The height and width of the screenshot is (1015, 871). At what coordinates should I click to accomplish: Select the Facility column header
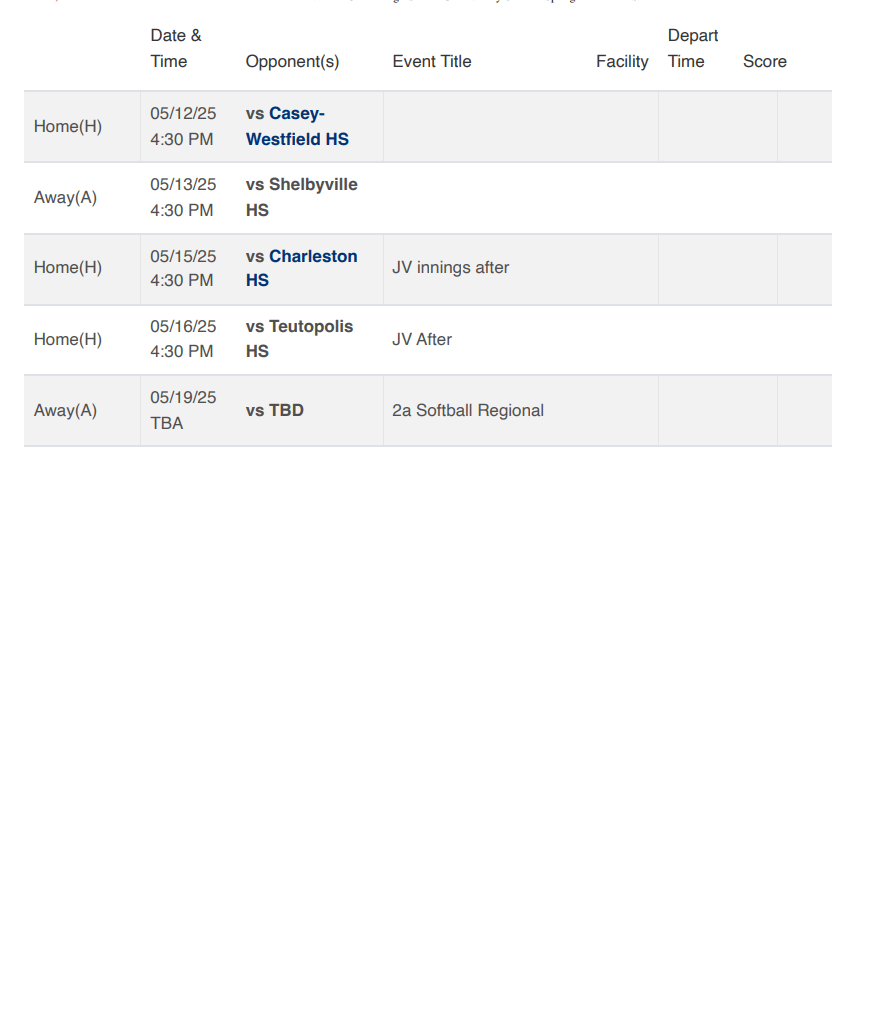click(622, 61)
